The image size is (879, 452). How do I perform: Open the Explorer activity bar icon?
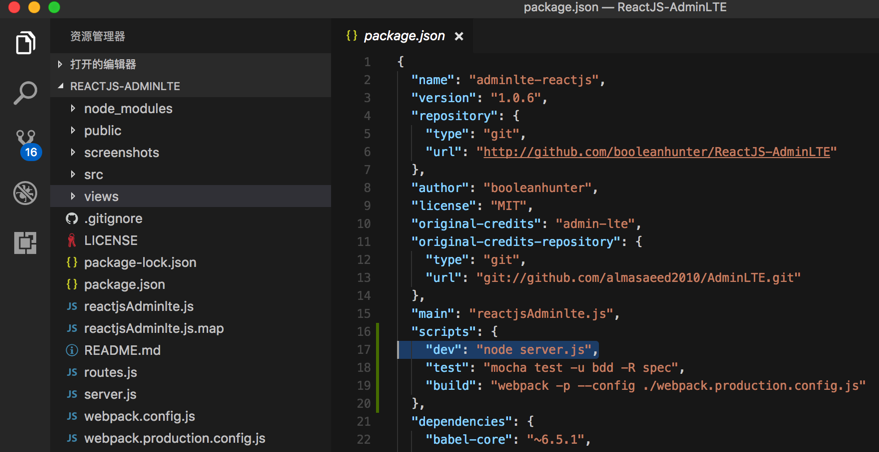click(25, 43)
